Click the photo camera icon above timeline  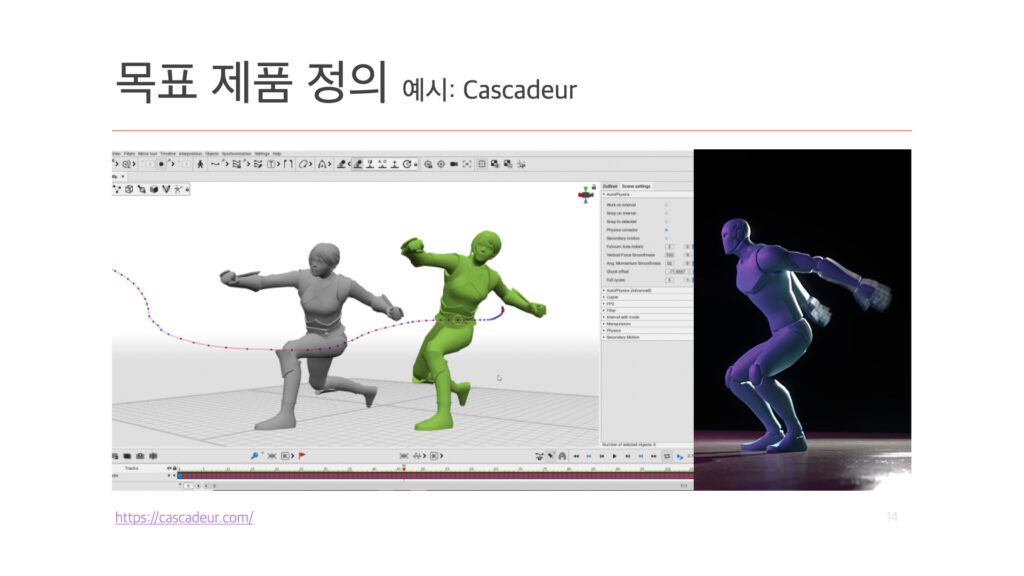click(x=140, y=456)
